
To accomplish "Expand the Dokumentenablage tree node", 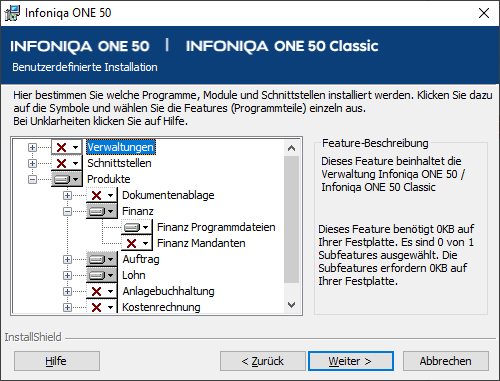I will pos(67,195).
